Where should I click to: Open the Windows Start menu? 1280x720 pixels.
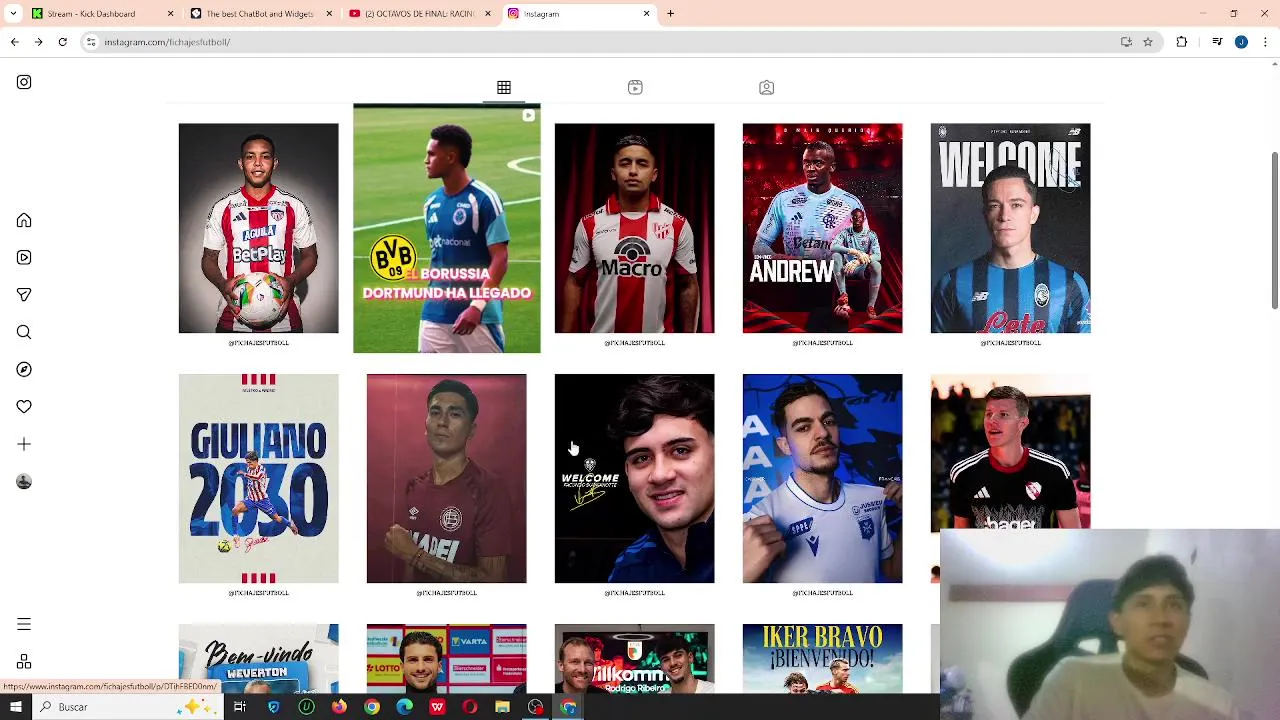15,707
